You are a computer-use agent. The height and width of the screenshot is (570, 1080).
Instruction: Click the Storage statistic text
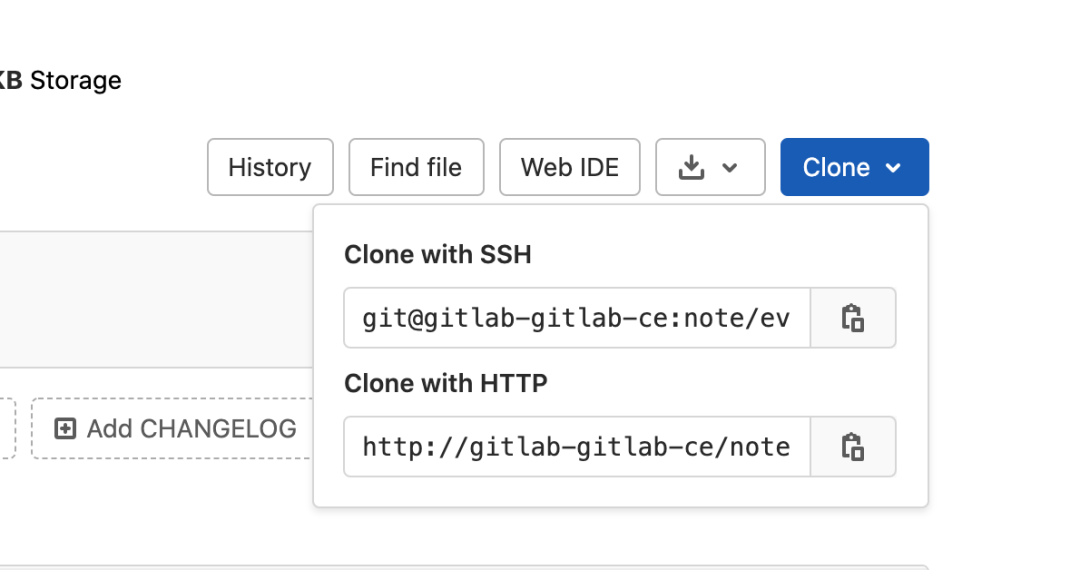click(75, 80)
